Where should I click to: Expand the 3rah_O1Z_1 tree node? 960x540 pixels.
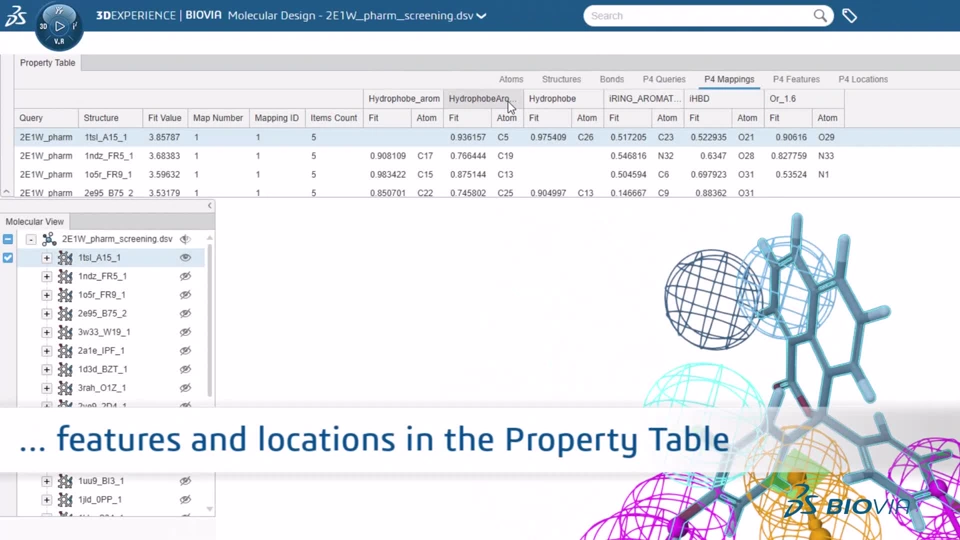[47, 388]
